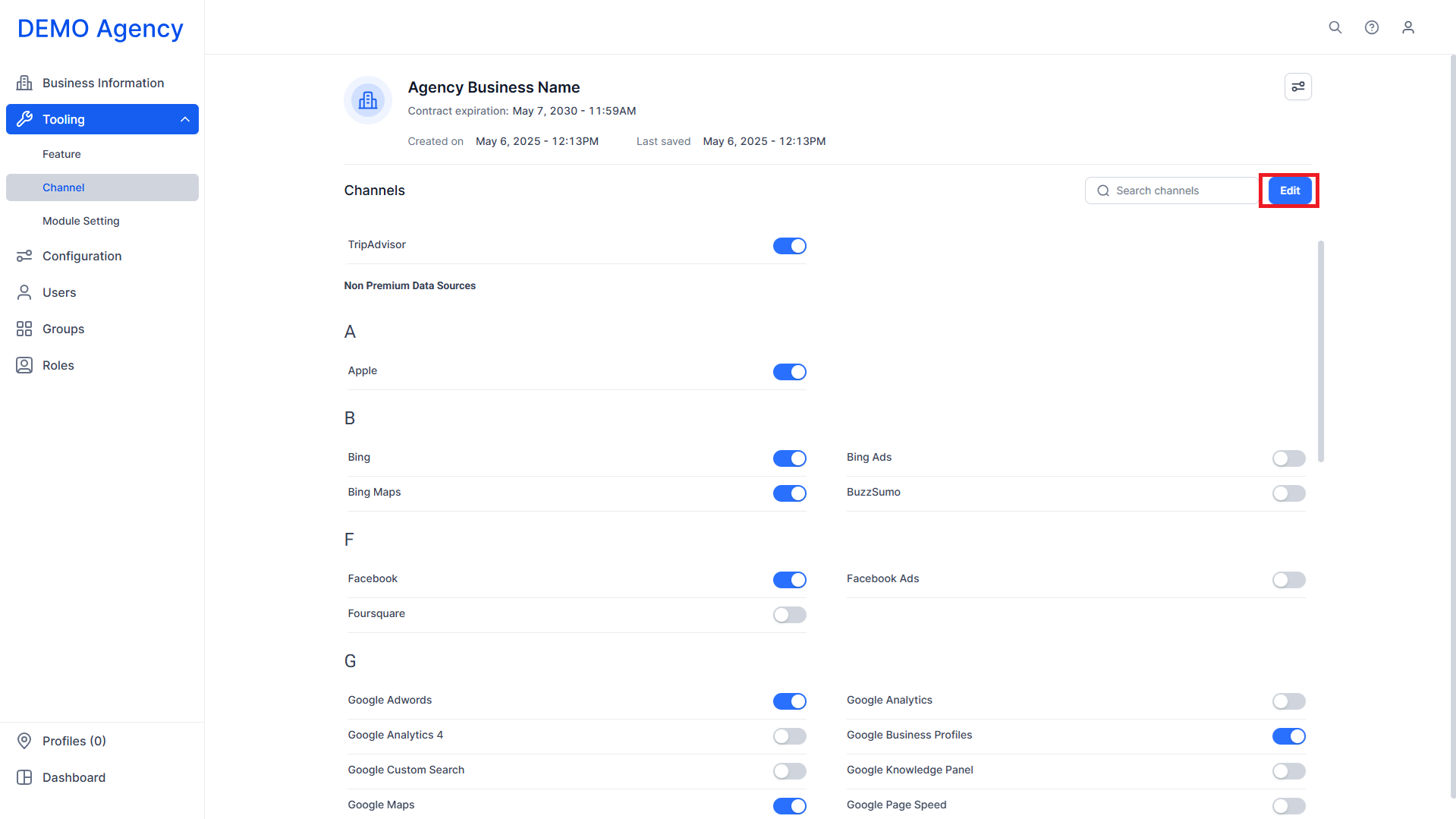The height and width of the screenshot is (819, 1456).
Task: Click the Profiles location pin icon
Action: click(24, 741)
